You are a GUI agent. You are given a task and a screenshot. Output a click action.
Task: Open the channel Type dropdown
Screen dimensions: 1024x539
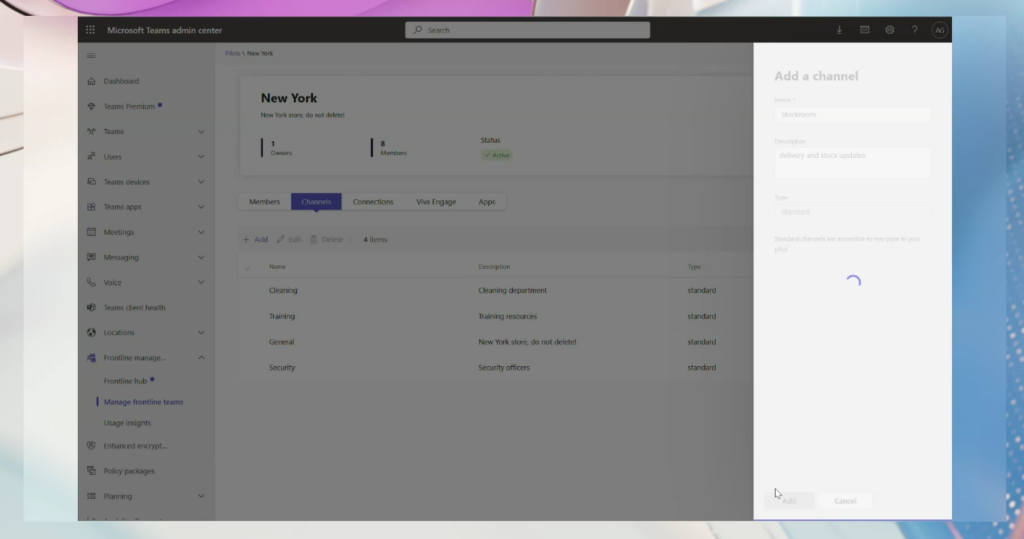[x=852, y=212]
